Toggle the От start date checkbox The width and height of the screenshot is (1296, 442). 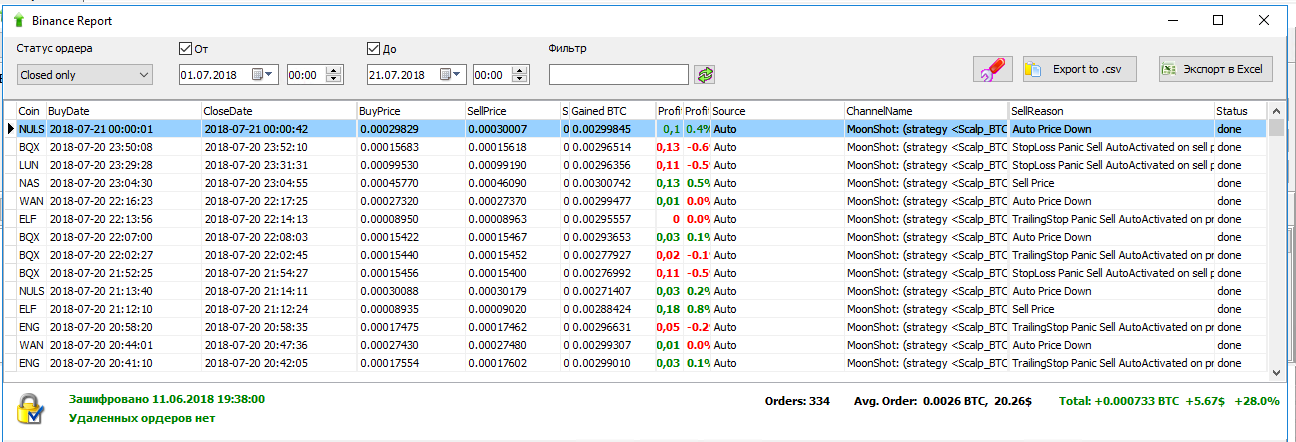185,48
